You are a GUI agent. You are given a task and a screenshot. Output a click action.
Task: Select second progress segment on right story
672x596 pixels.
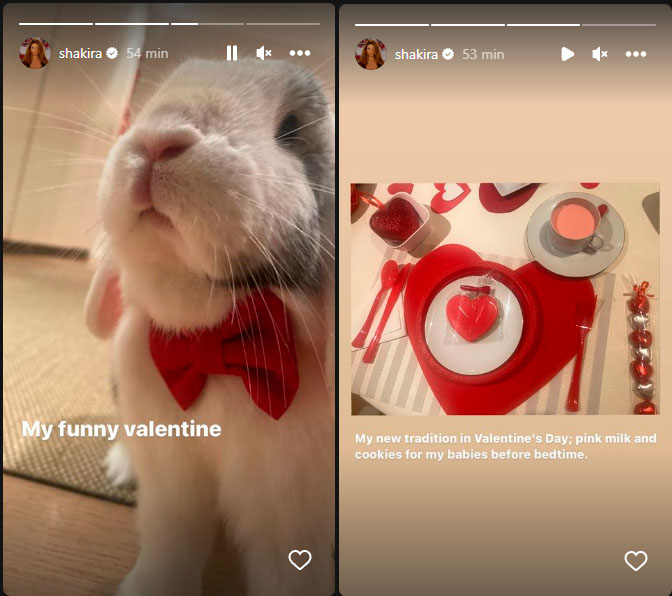[468, 25]
